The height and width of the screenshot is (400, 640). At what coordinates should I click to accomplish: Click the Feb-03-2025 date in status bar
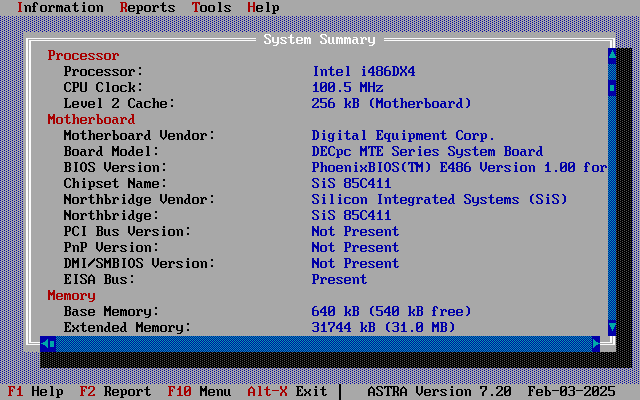click(x=572, y=391)
